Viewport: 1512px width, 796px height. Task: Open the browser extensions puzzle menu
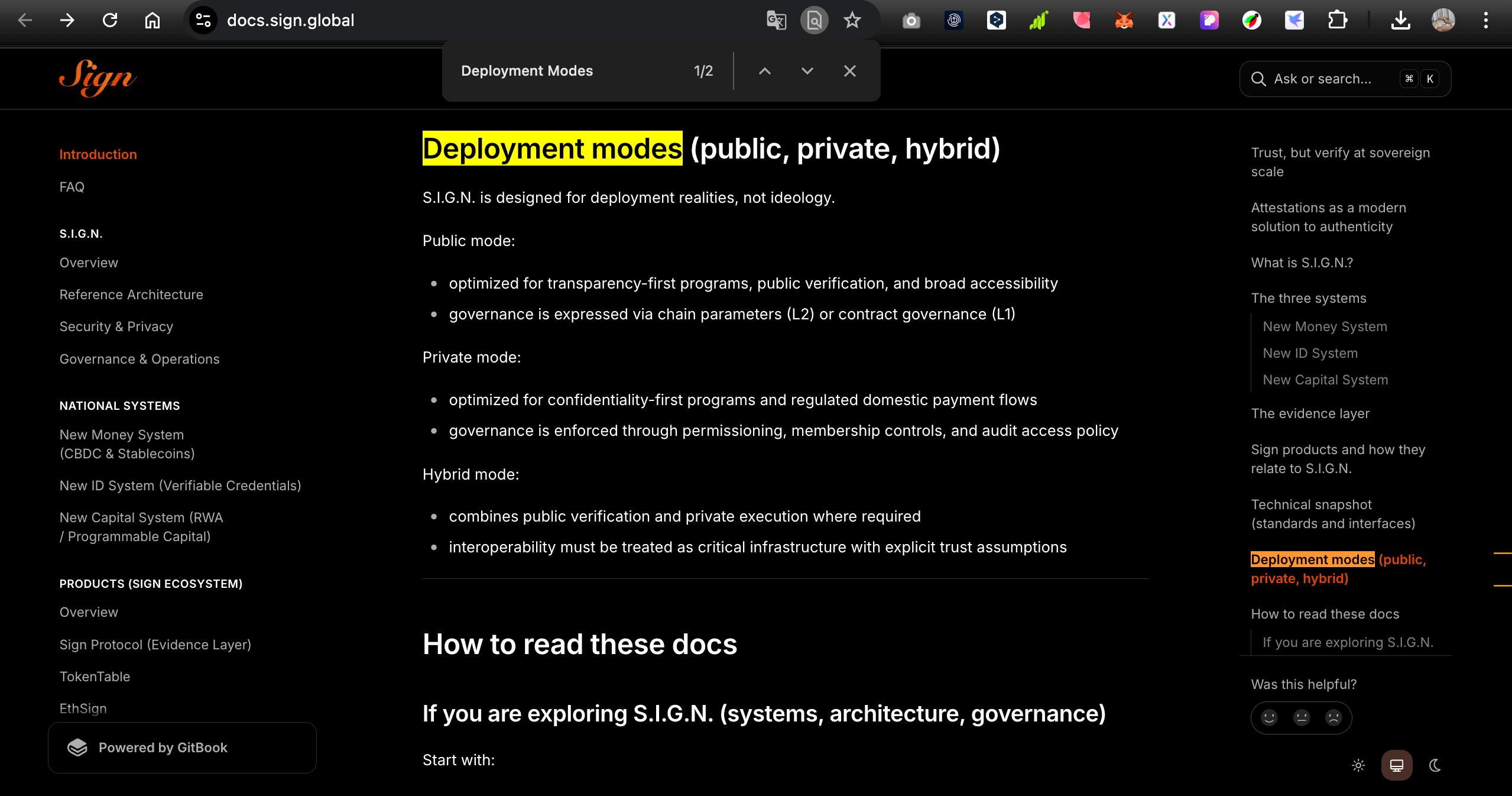tap(1337, 20)
